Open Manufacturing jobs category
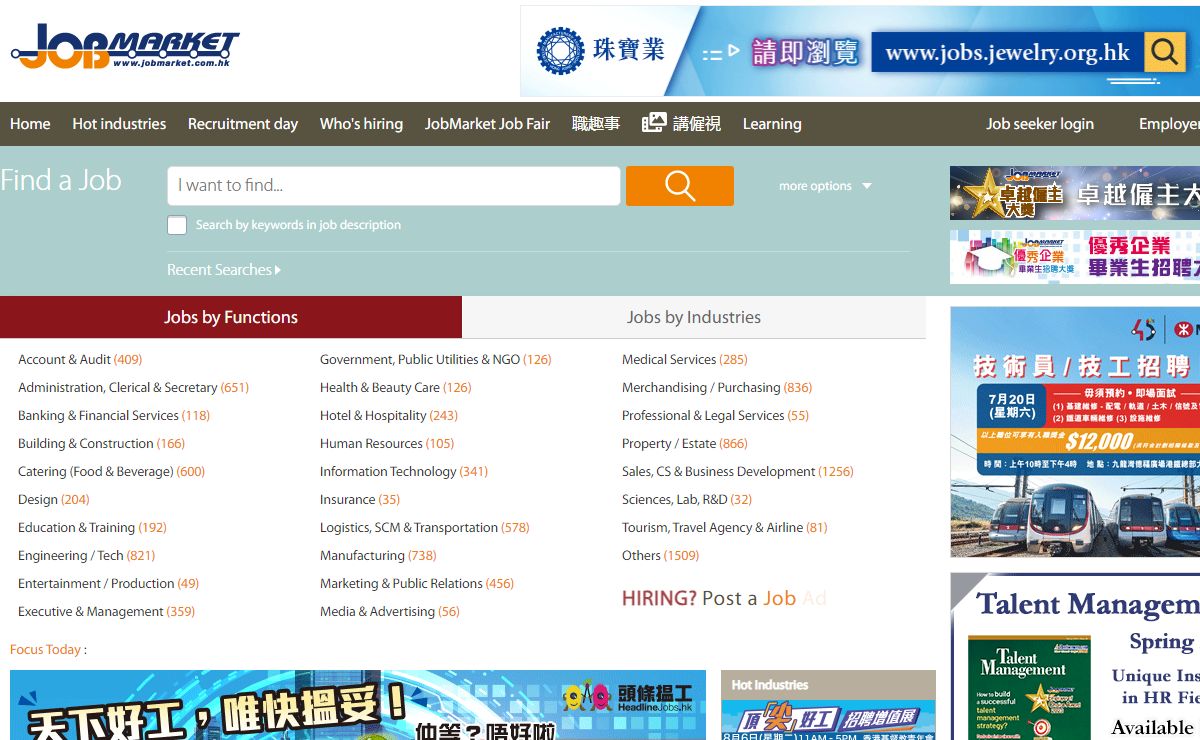 tap(378, 555)
